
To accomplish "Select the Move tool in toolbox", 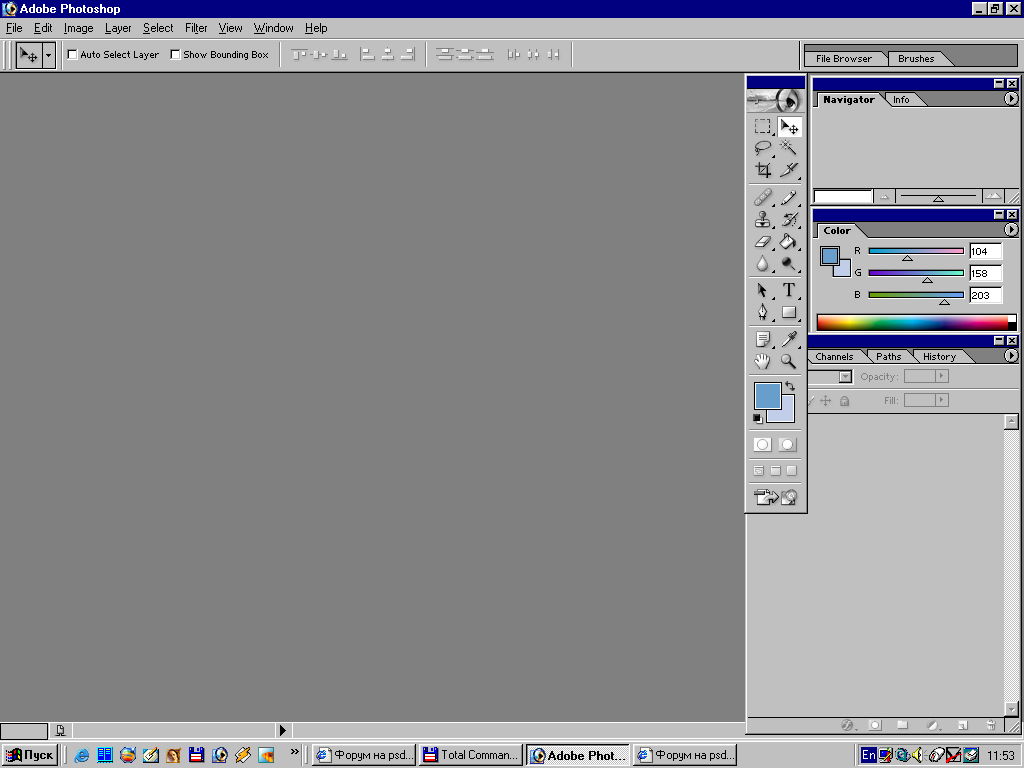I will (x=789, y=126).
